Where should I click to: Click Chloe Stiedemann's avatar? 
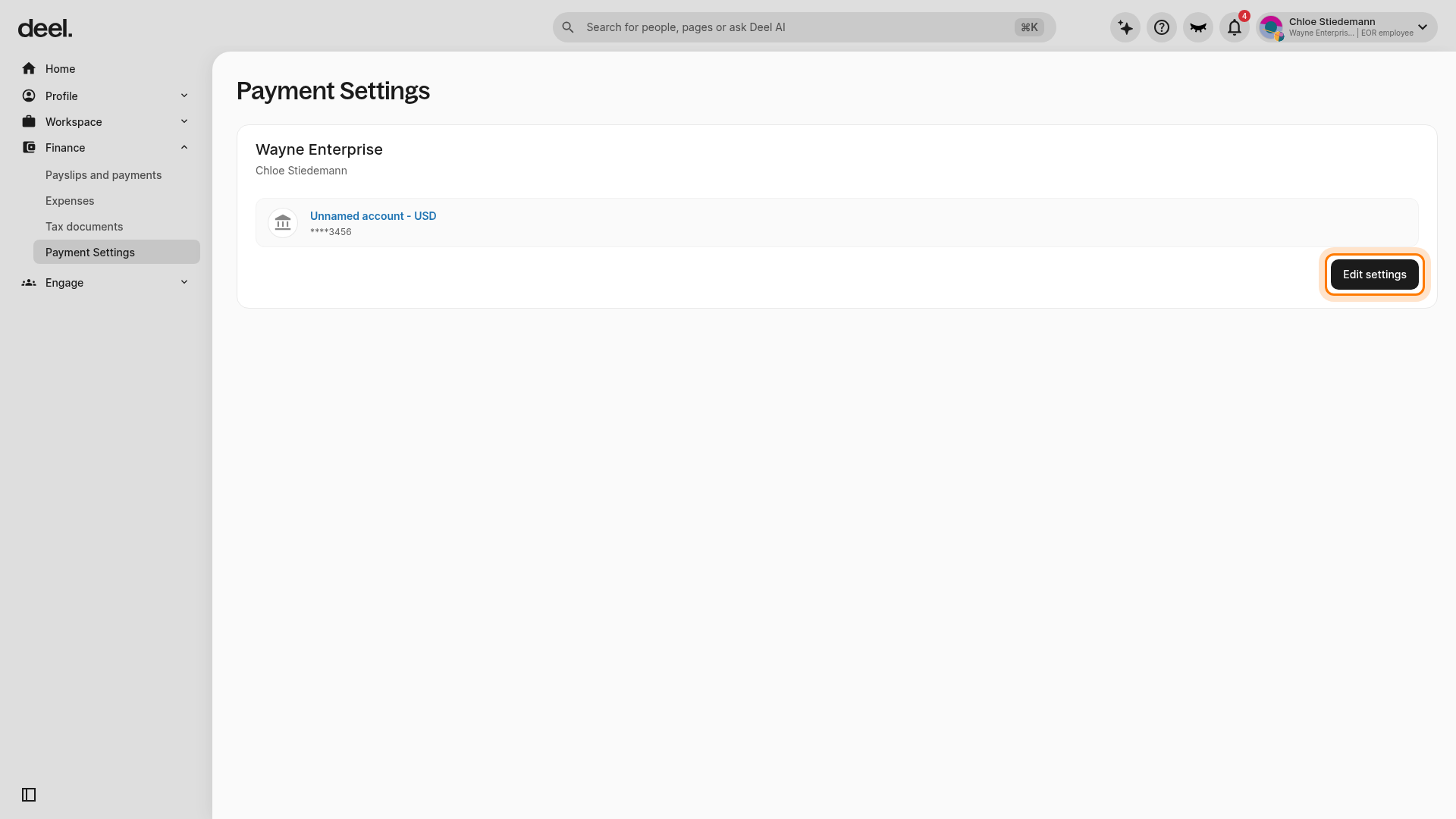tap(1271, 27)
